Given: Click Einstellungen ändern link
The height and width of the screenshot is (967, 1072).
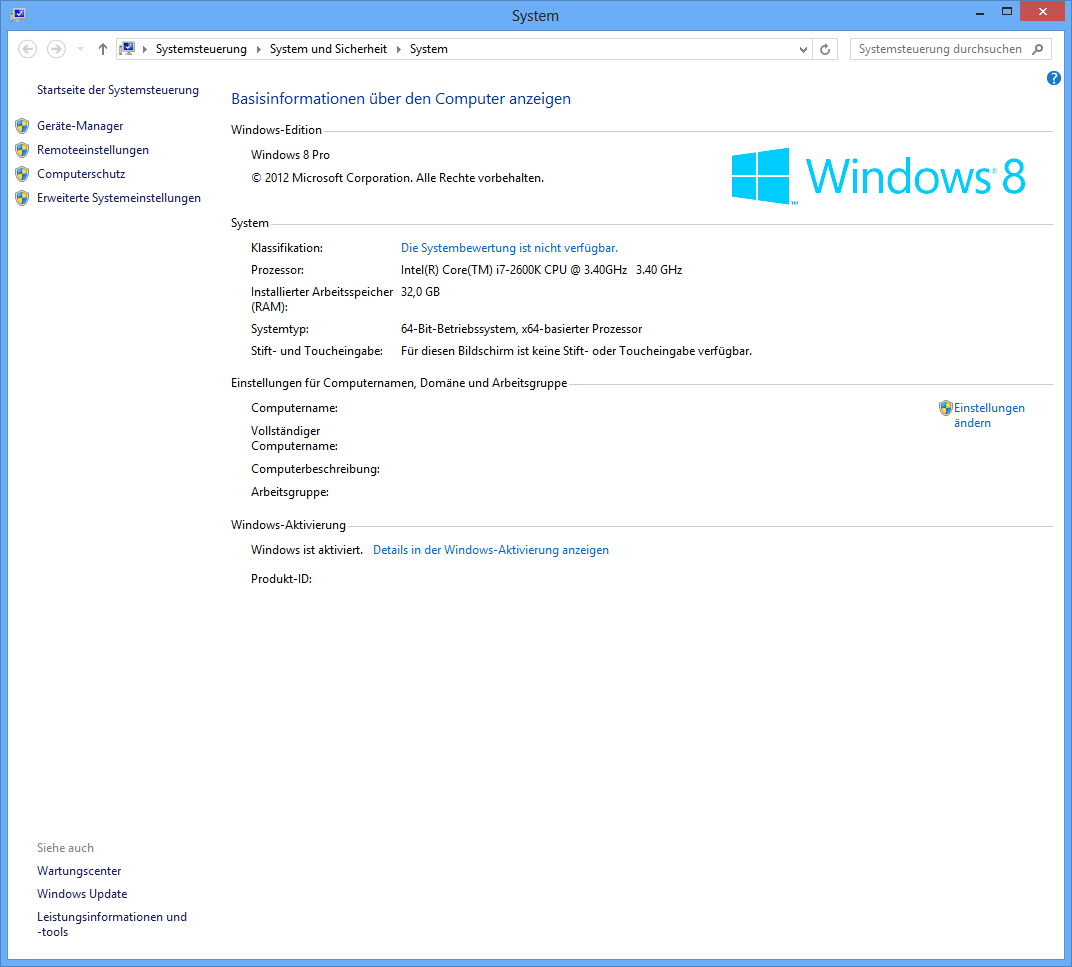Looking at the screenshot, I should [x=989, y=415].
